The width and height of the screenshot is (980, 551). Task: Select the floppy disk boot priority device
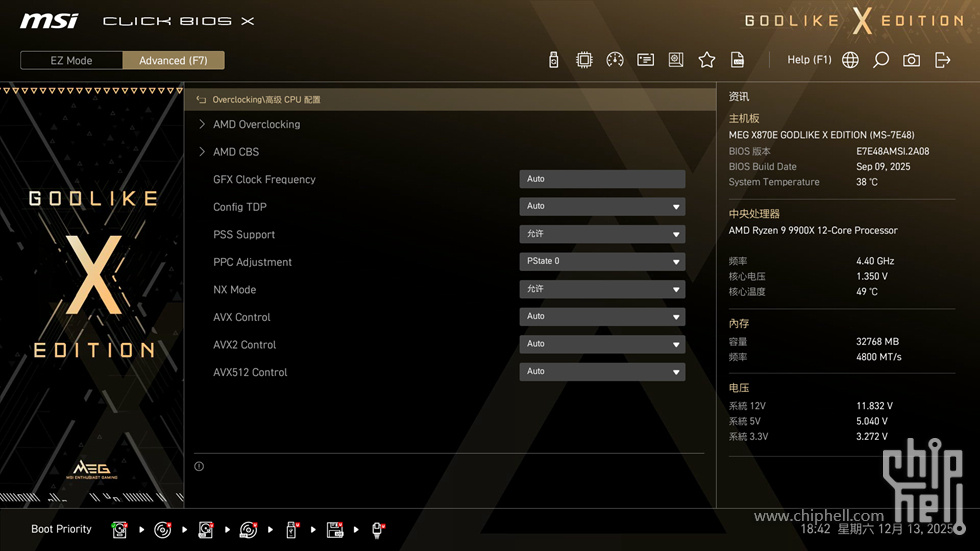(x=335, y=529)
